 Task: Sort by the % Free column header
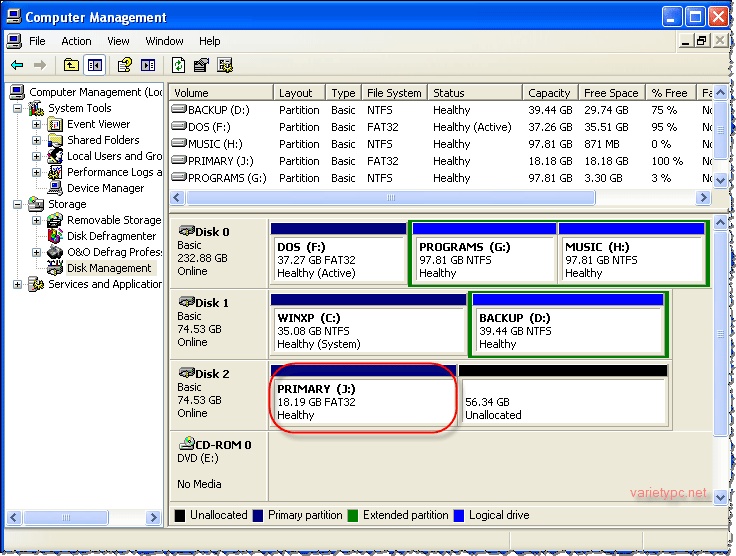[670, 93]
